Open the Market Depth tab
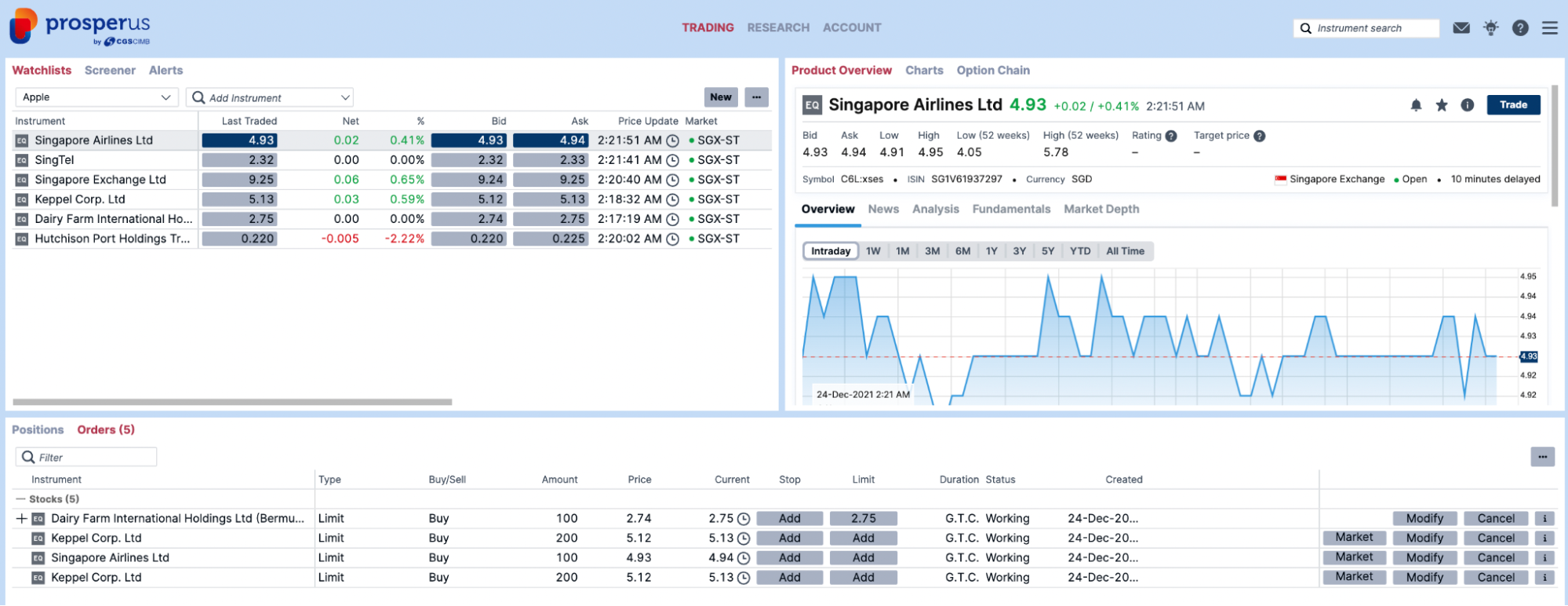1568x606 pixels. pos(1101,209)
